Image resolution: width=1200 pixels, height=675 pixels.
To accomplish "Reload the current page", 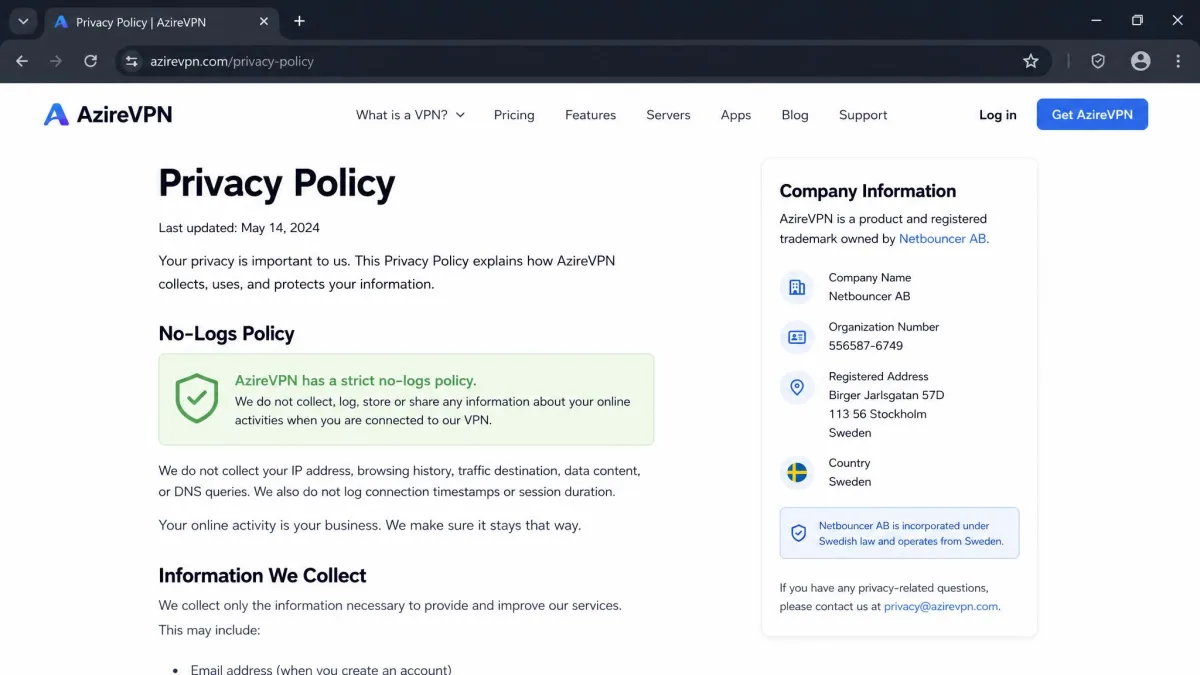I will [x=90, y=61].
